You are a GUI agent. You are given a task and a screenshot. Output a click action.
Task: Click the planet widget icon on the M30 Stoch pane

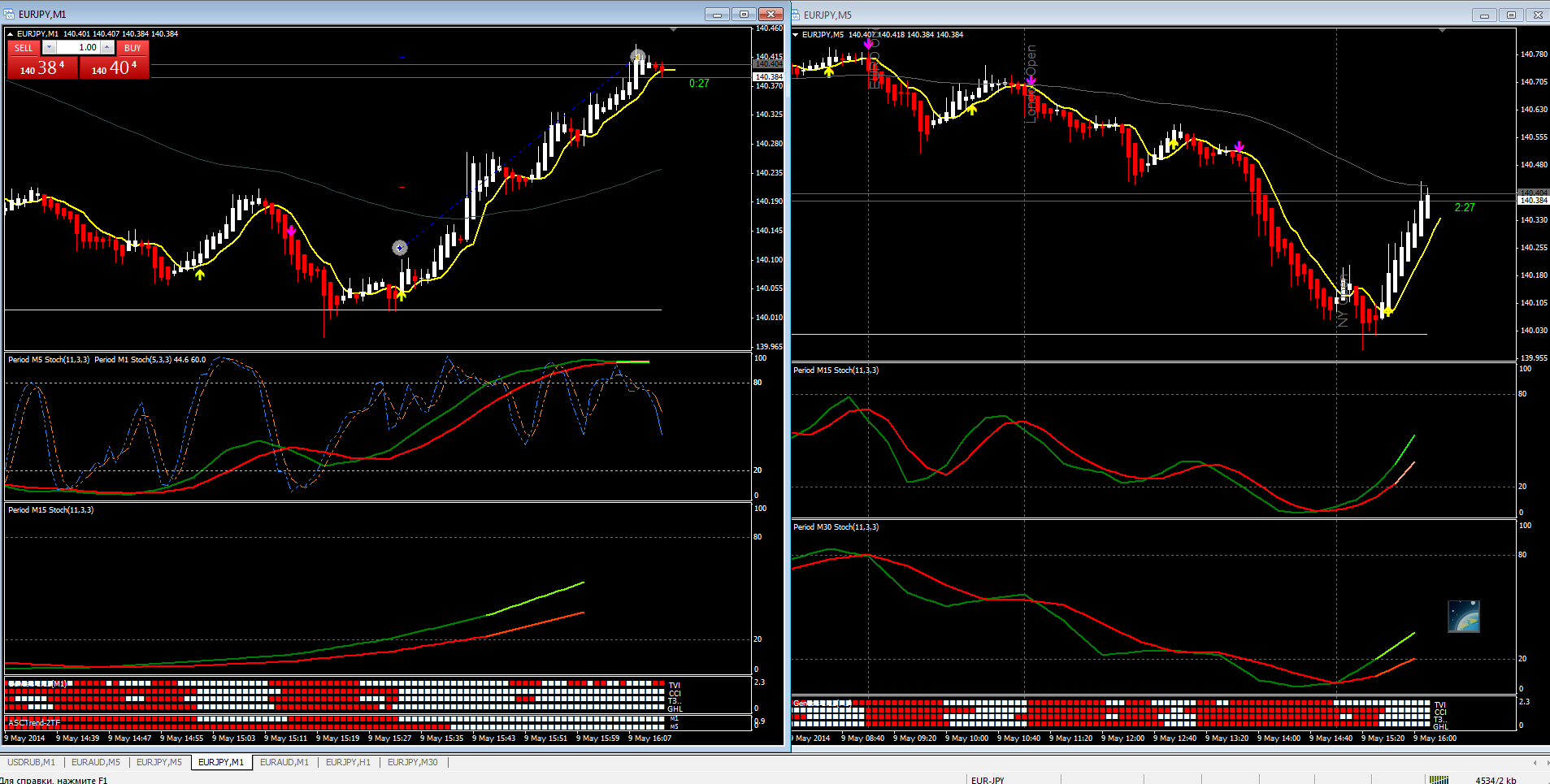(1464, 617)
